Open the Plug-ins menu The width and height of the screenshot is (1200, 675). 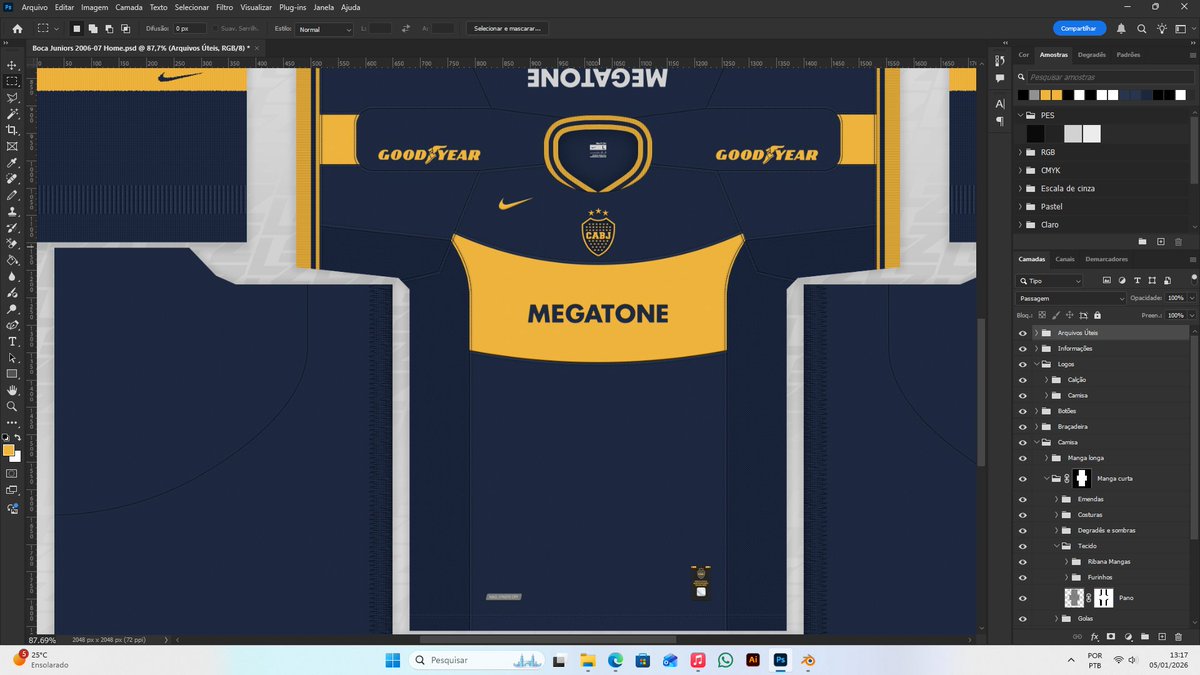tap(293, 7)
